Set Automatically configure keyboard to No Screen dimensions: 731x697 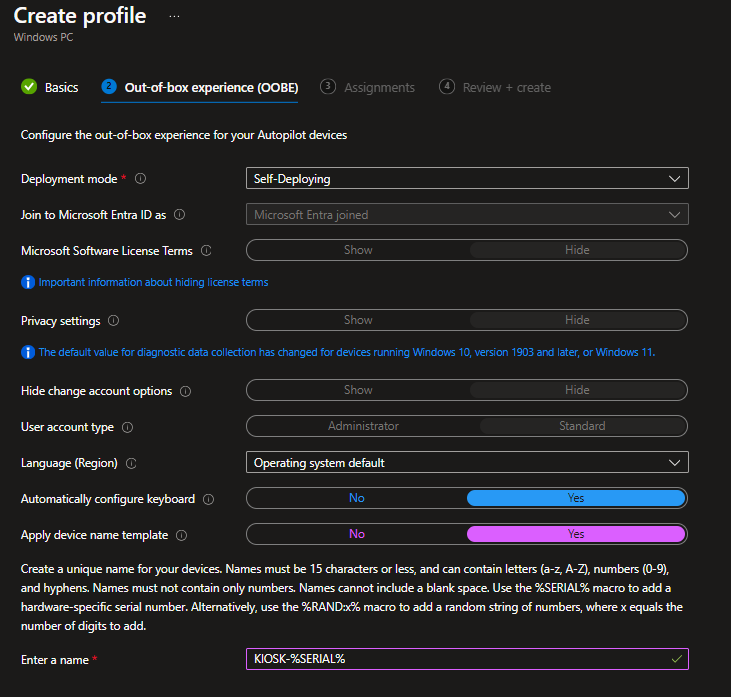(357, 498)
